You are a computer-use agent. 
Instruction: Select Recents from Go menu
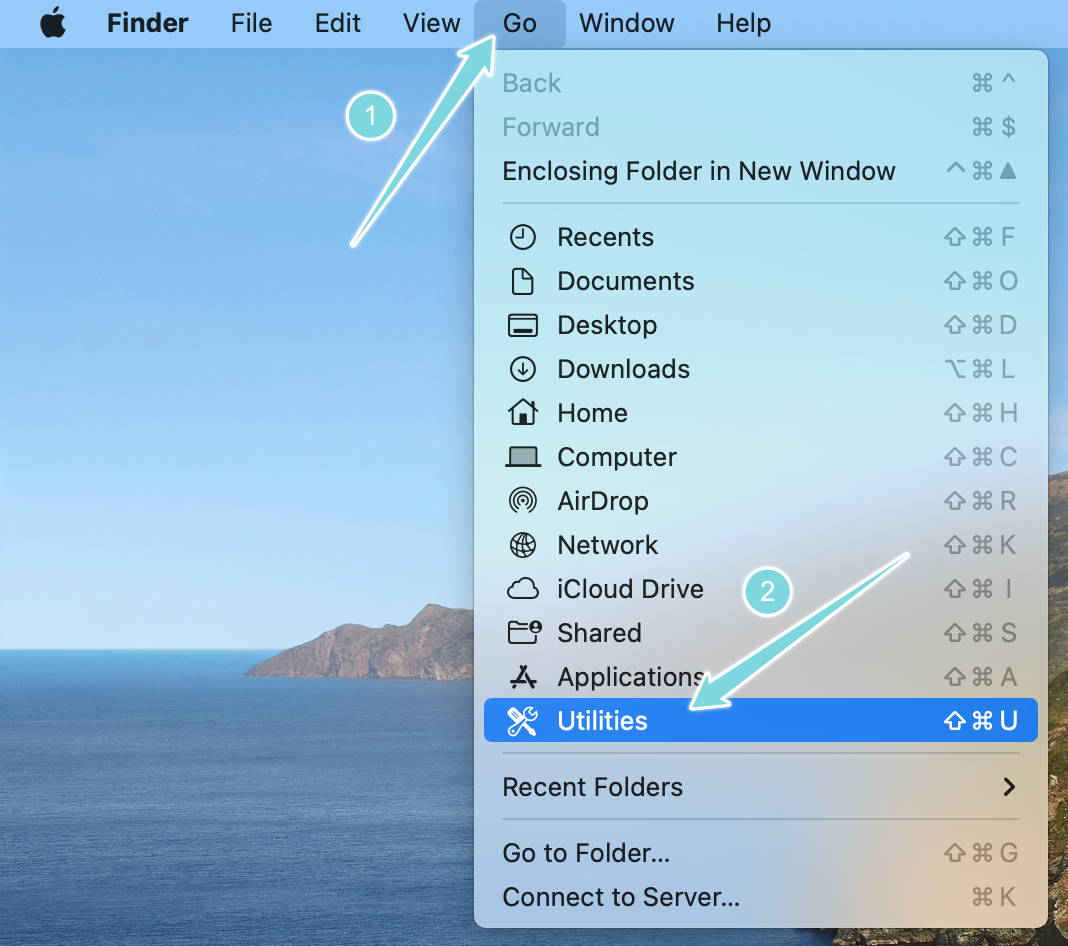click(761, 237)
